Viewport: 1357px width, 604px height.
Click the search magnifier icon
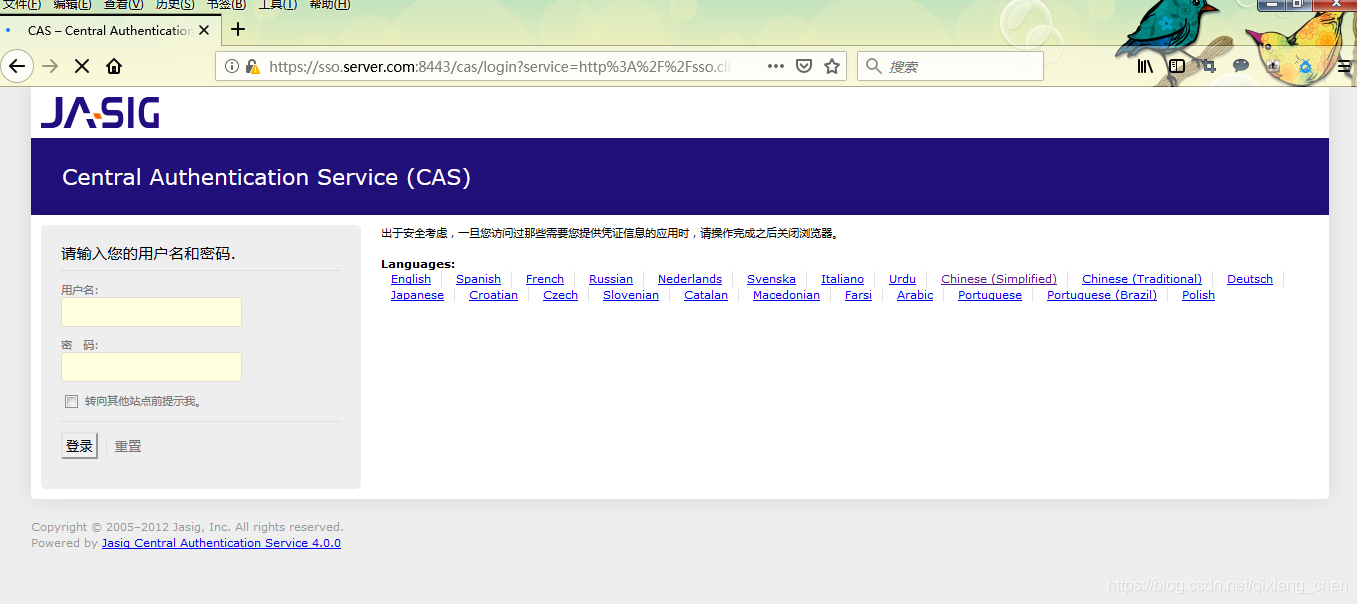[x=874, y=66]
